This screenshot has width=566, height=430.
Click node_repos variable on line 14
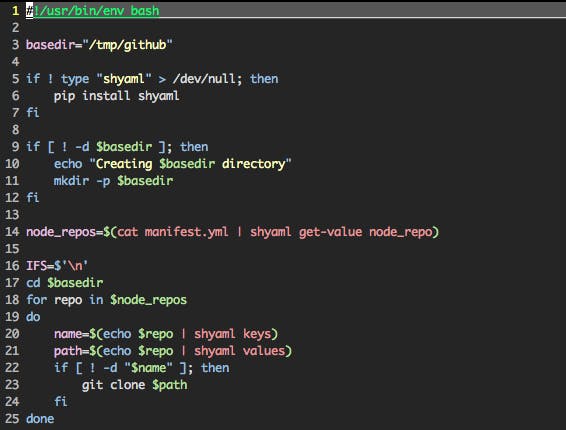[61, 232]
